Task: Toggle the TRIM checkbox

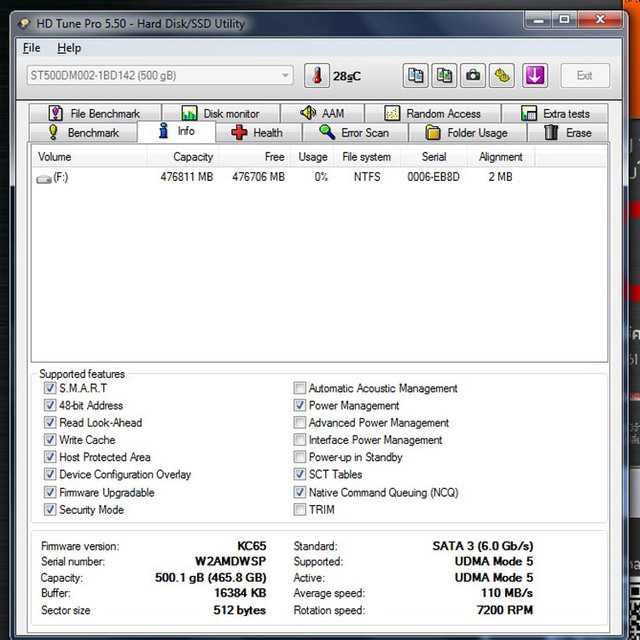Action: tap(300, 509)
